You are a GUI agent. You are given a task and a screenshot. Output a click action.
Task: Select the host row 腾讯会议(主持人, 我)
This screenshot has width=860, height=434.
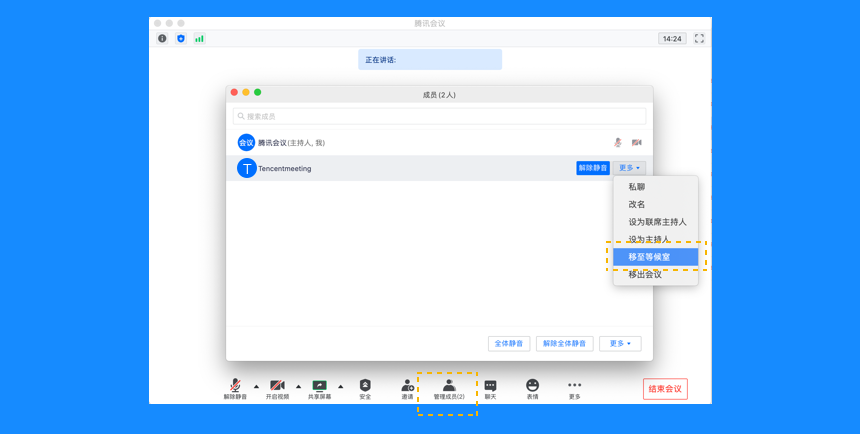439,143
